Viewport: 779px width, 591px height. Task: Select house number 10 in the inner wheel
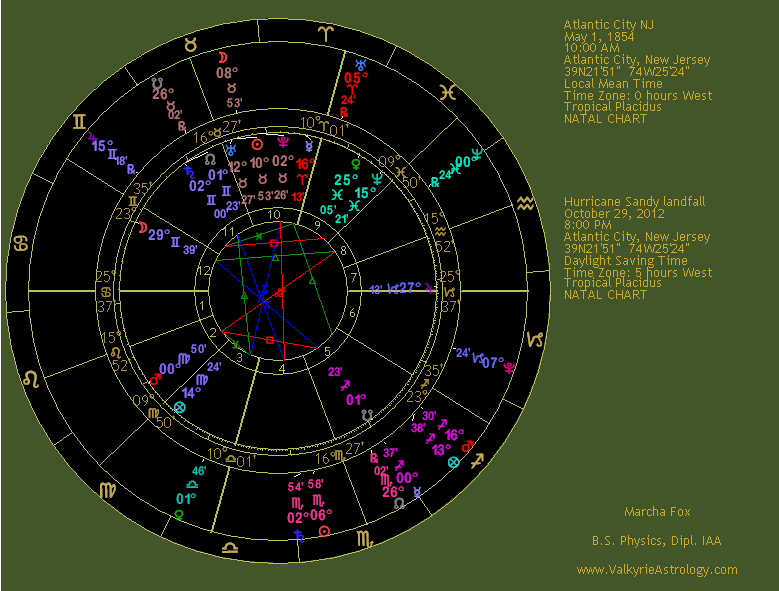click(x=273, y=213)
